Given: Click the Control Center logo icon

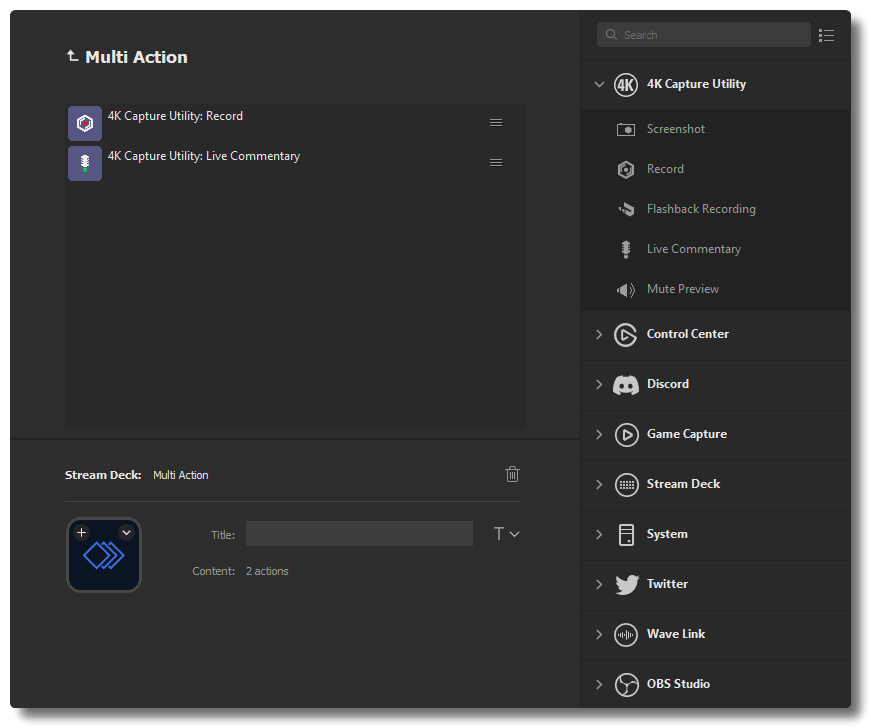Looking at the screenshot, I should (x=625, y=335).
